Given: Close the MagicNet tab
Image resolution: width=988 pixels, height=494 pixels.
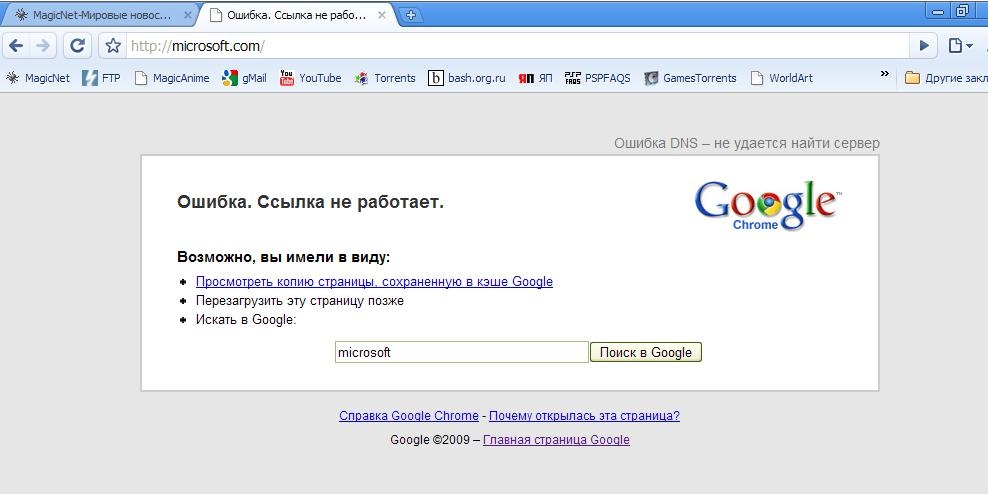Looking at the screenshot, I should [x=187, y=16].
